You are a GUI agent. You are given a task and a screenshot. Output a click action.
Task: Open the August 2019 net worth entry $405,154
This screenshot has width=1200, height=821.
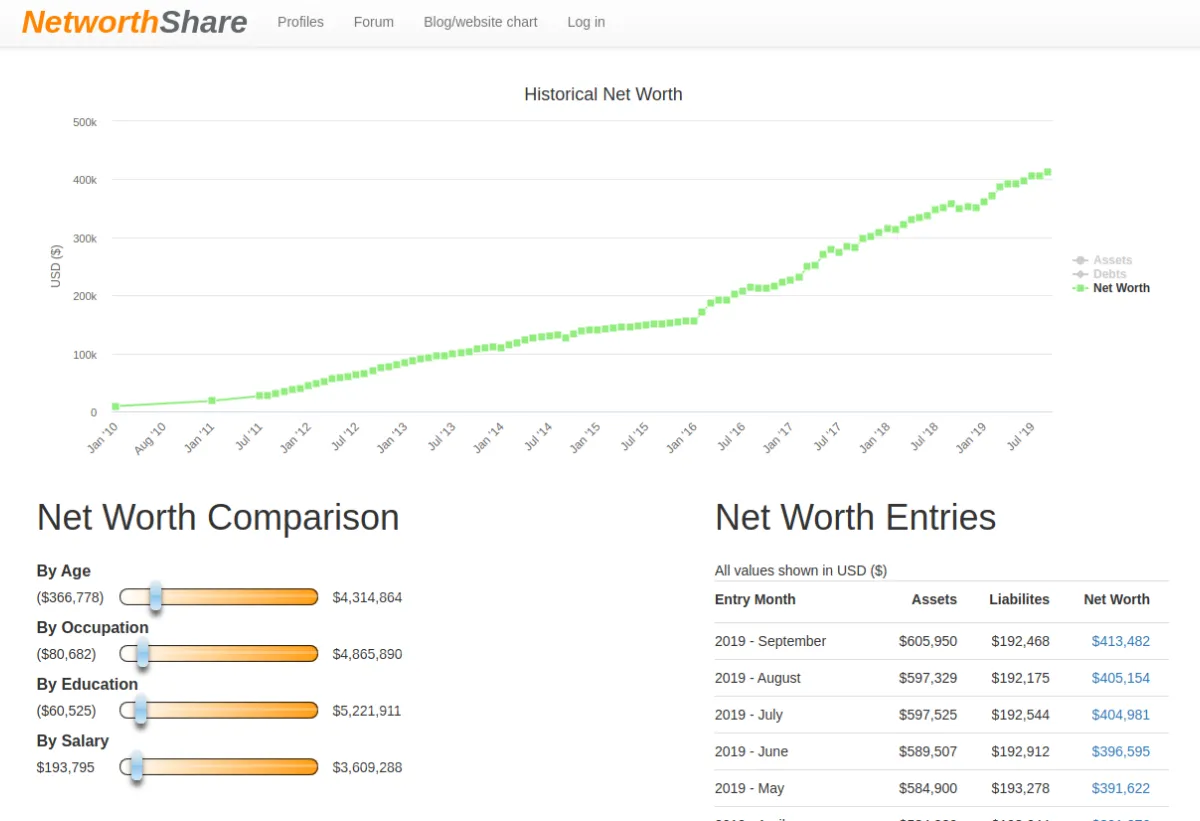tap(1121, 678)
